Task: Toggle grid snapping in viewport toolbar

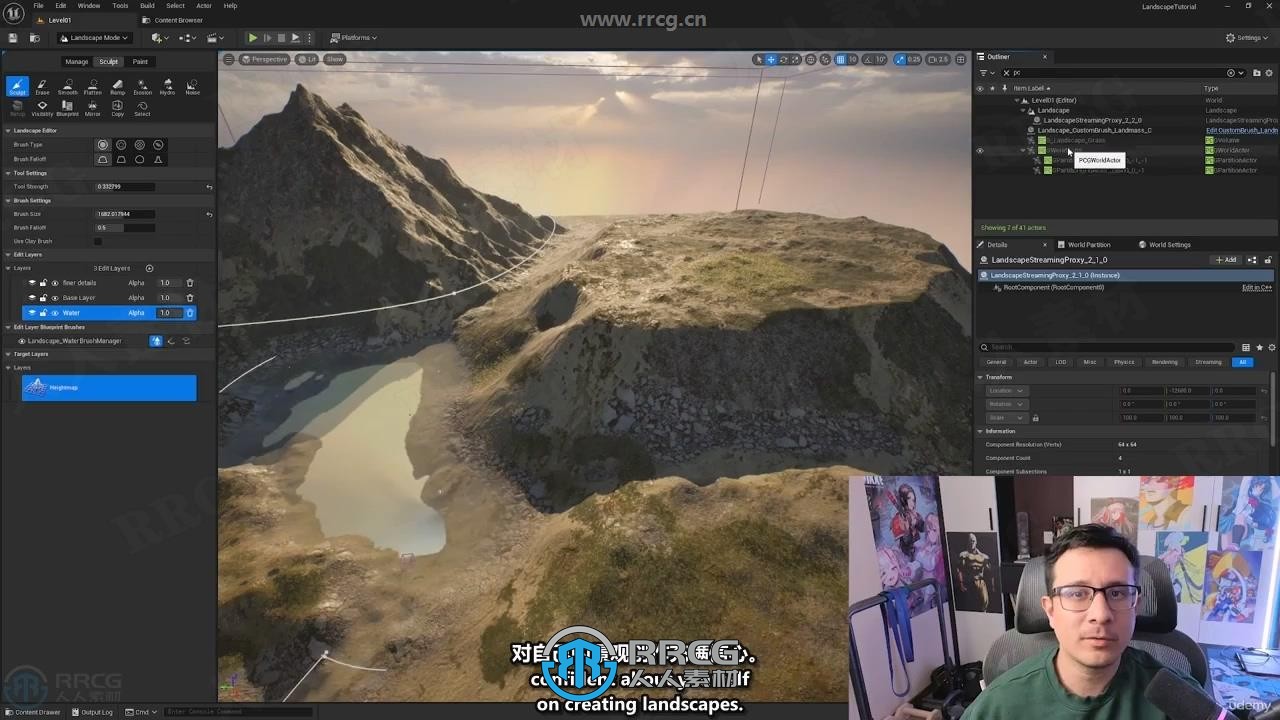Action: click(840, 59)
